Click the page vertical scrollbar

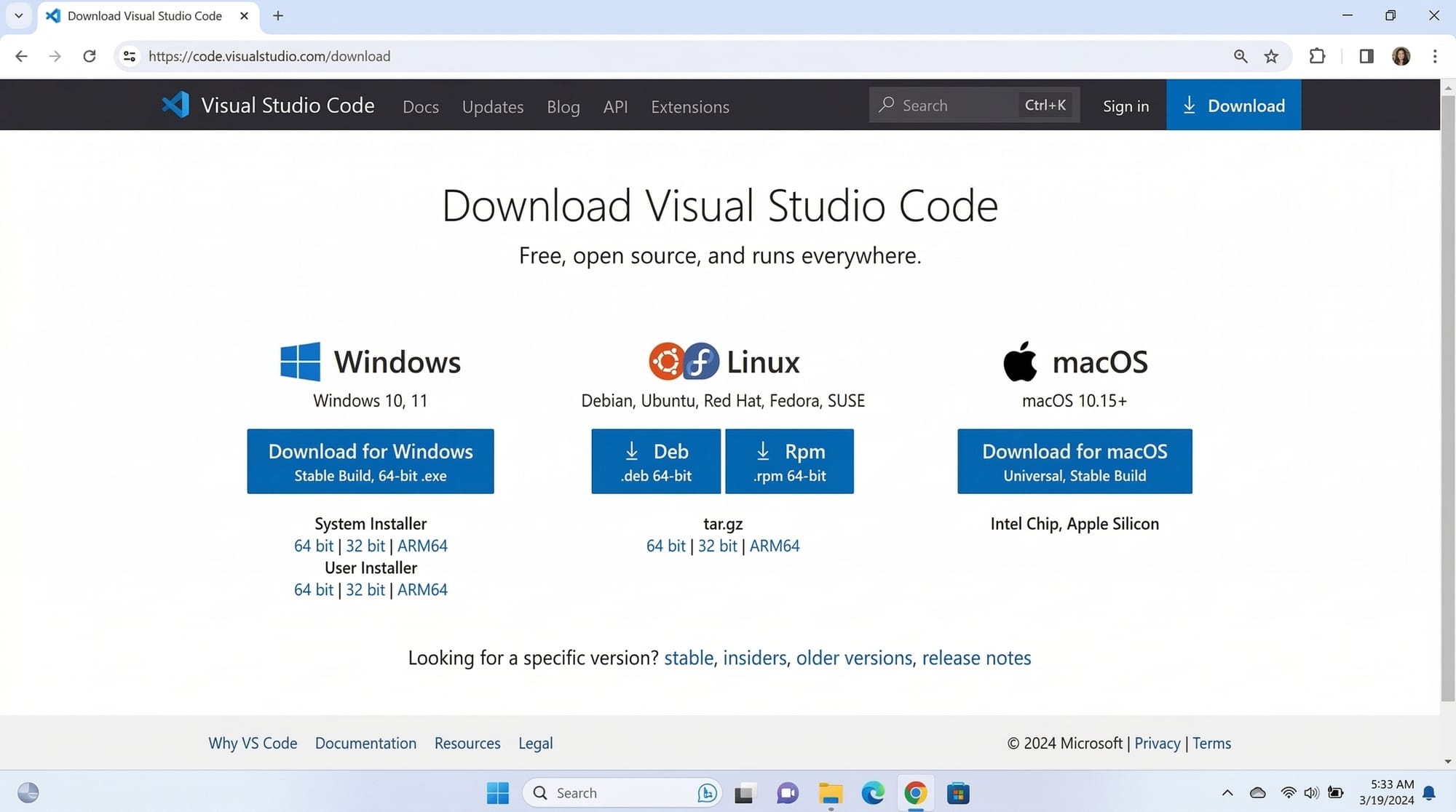click(1447, 393)
